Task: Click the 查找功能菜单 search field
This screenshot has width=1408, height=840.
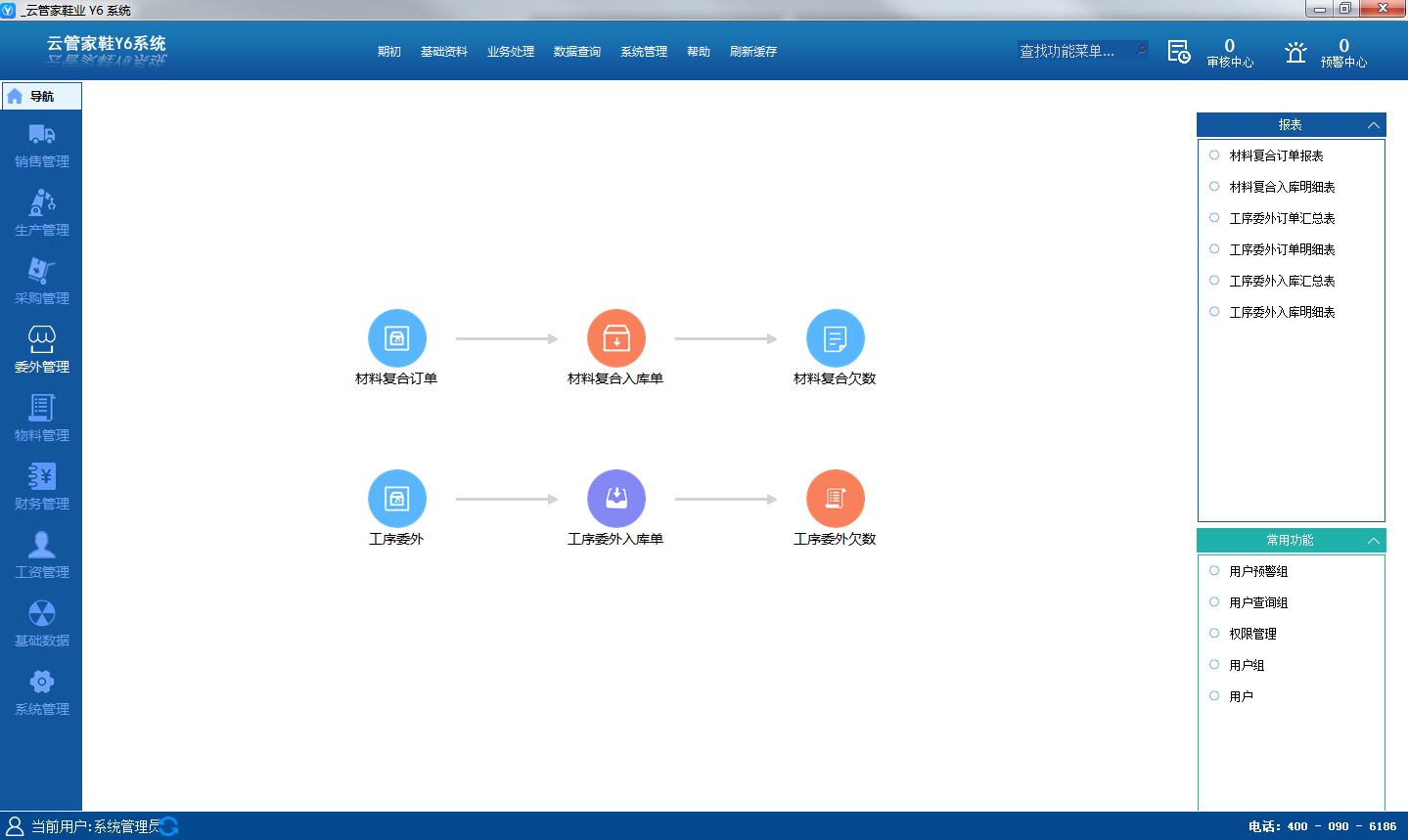Action: [1083, 51]
